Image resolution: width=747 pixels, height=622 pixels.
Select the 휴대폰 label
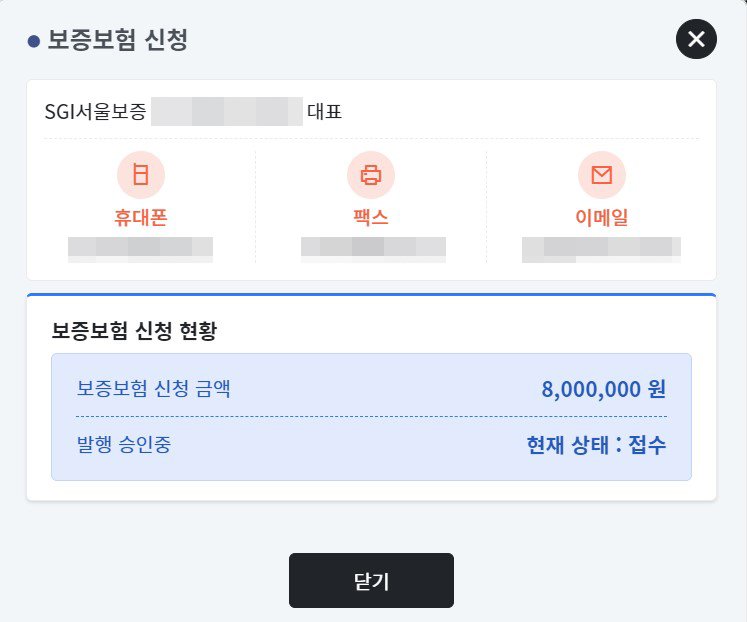tap(141, 218)
